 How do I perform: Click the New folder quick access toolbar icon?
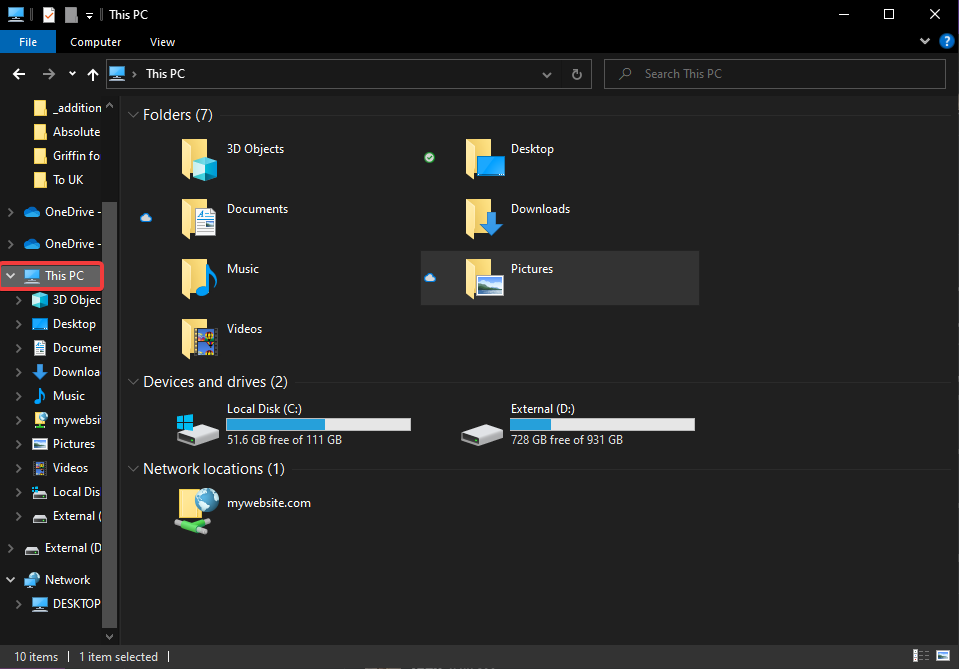71,15
